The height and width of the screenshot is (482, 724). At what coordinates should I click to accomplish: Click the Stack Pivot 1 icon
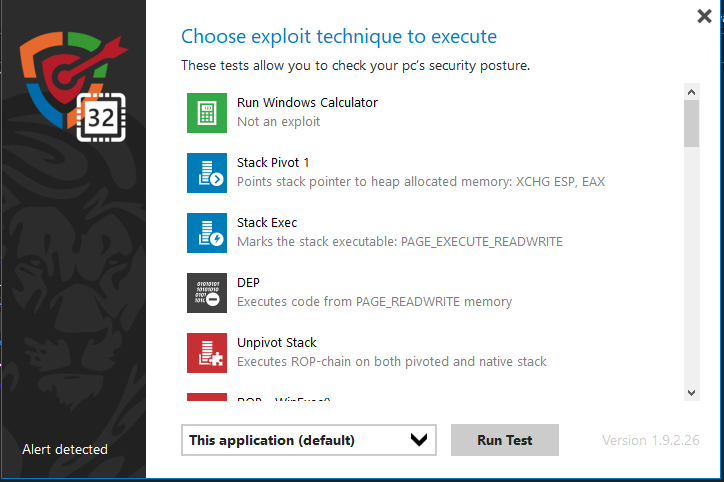207,172
